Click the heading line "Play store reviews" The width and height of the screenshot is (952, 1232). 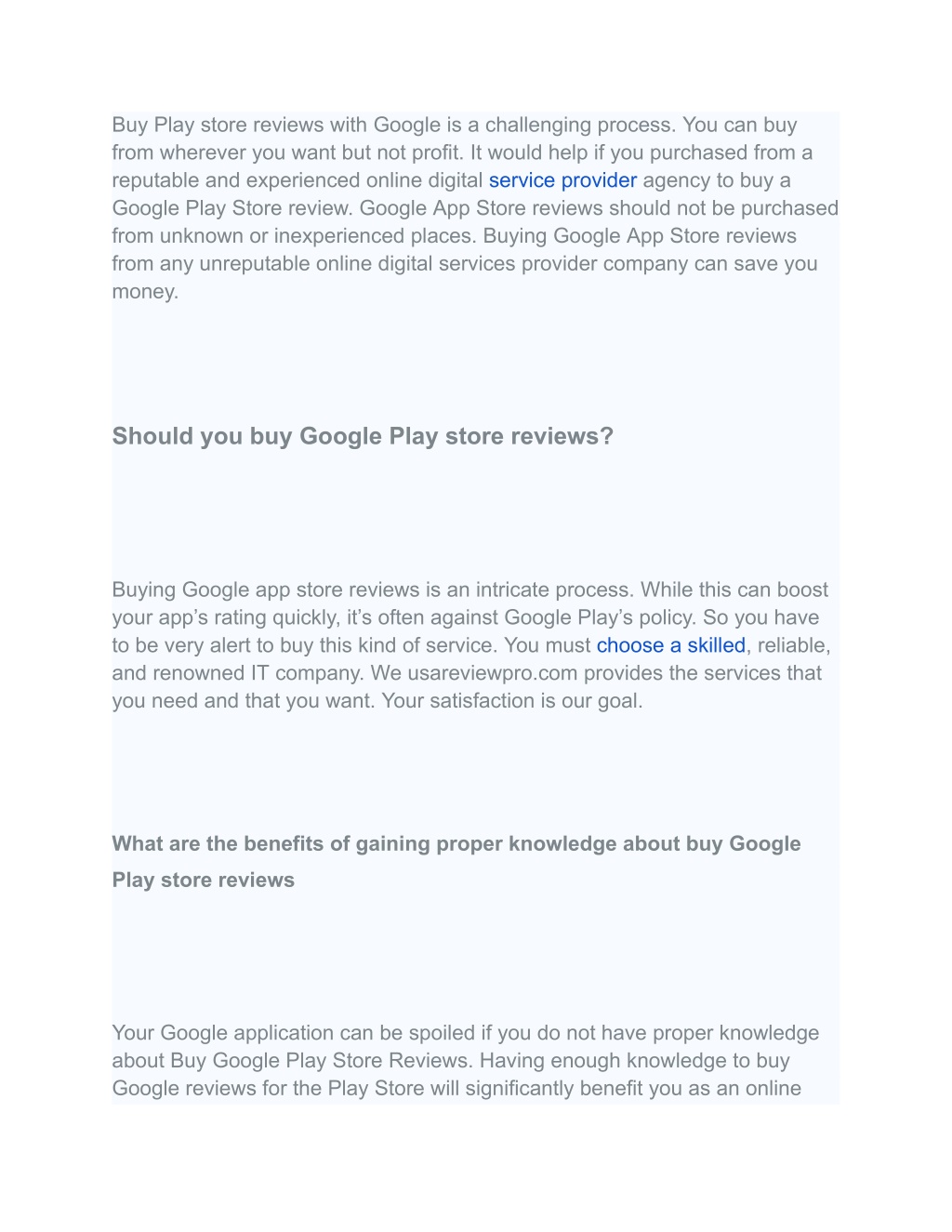coord(204,881)
